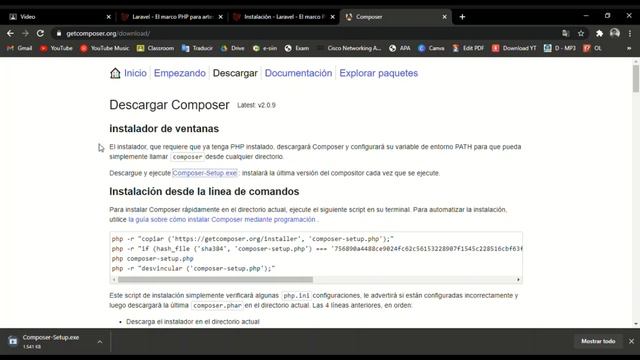
Task: Show more bookmarks with the double chevron
Action: point(629,48)
